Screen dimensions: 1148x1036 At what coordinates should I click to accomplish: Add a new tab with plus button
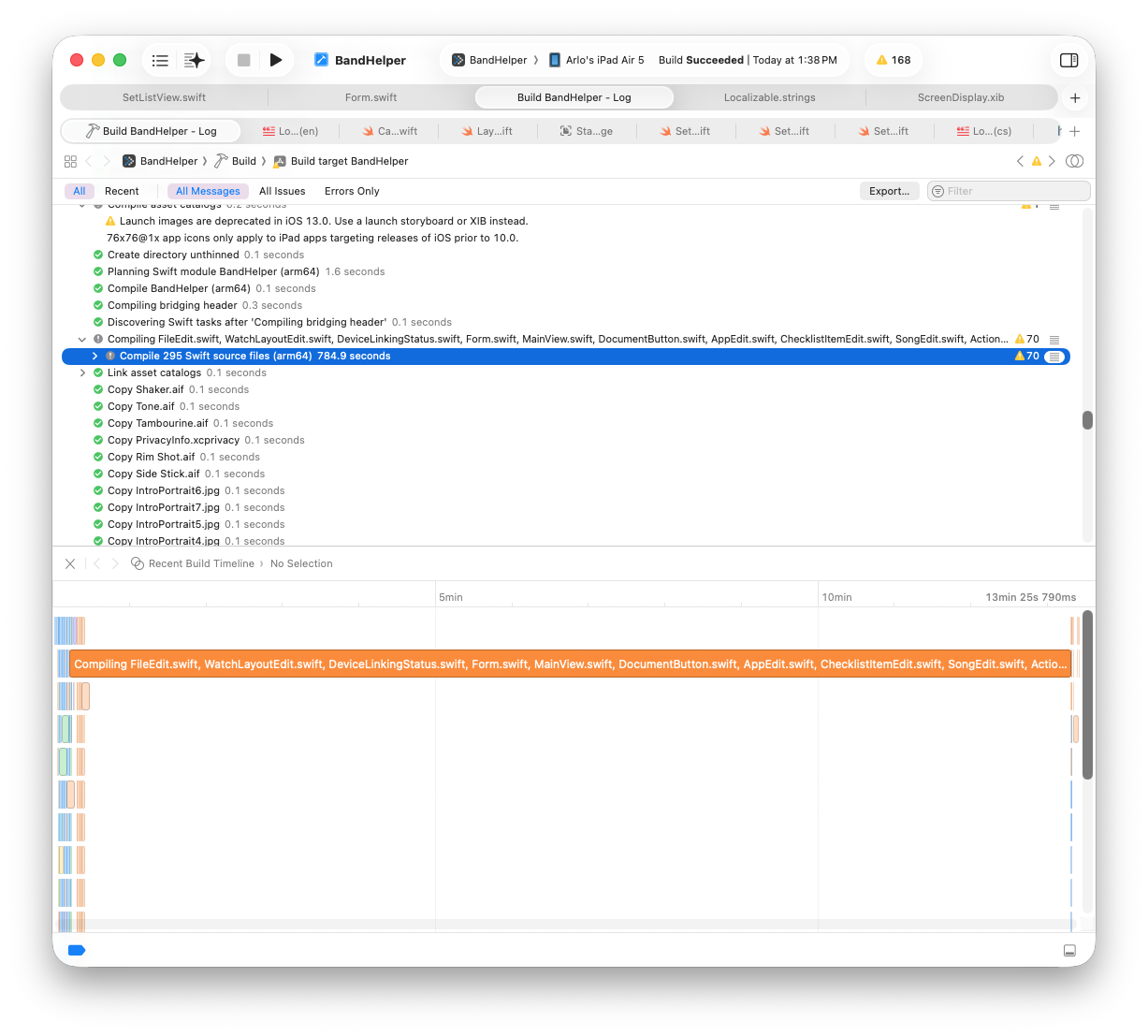1075,97
